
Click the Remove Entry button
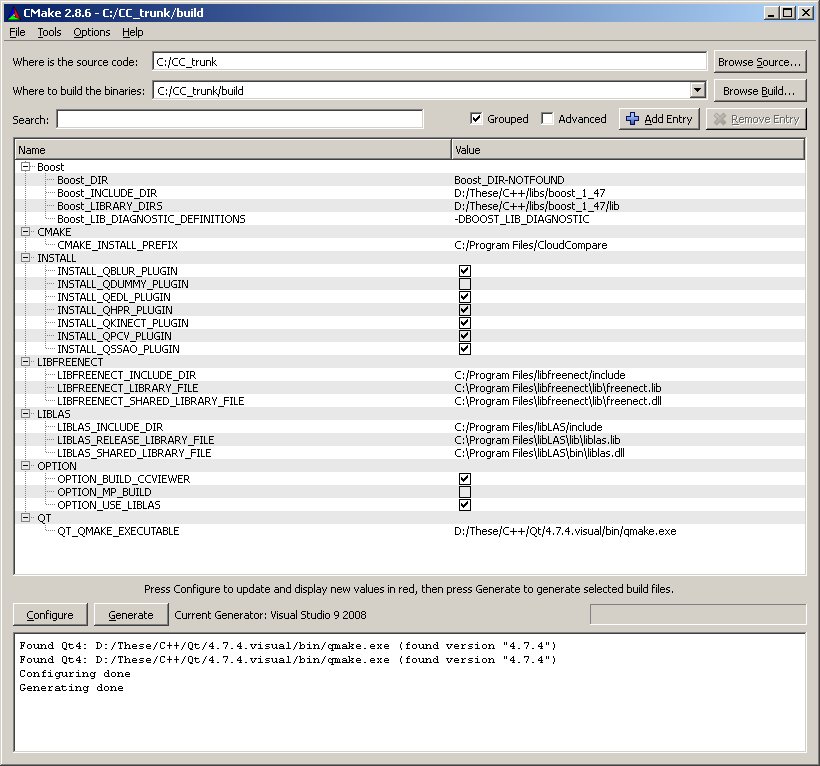click(756, 119)
